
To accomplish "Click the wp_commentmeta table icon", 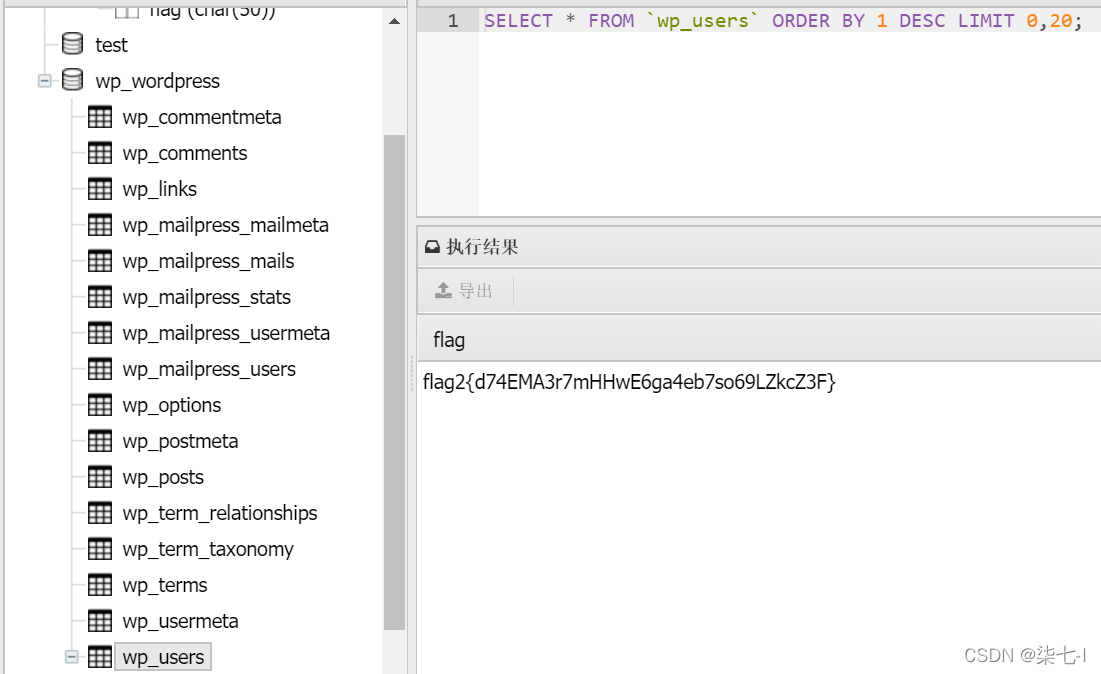I will (x=100, y=117).
